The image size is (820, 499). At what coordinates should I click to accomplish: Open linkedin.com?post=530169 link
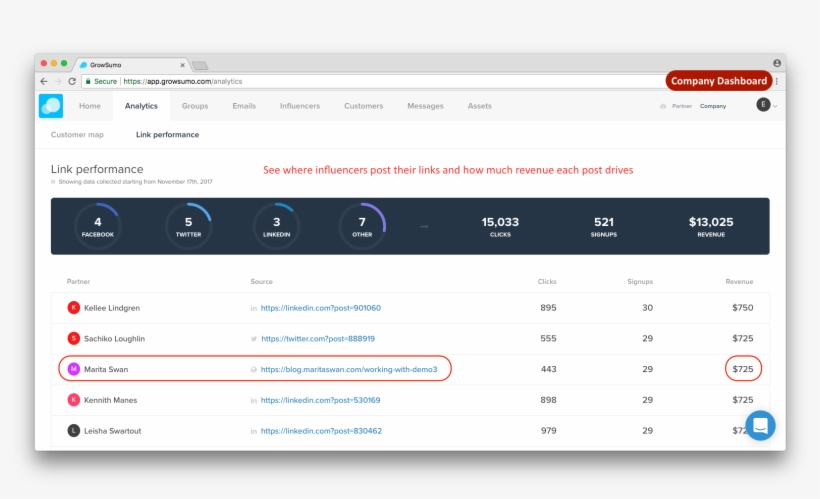tap(321, 400)
